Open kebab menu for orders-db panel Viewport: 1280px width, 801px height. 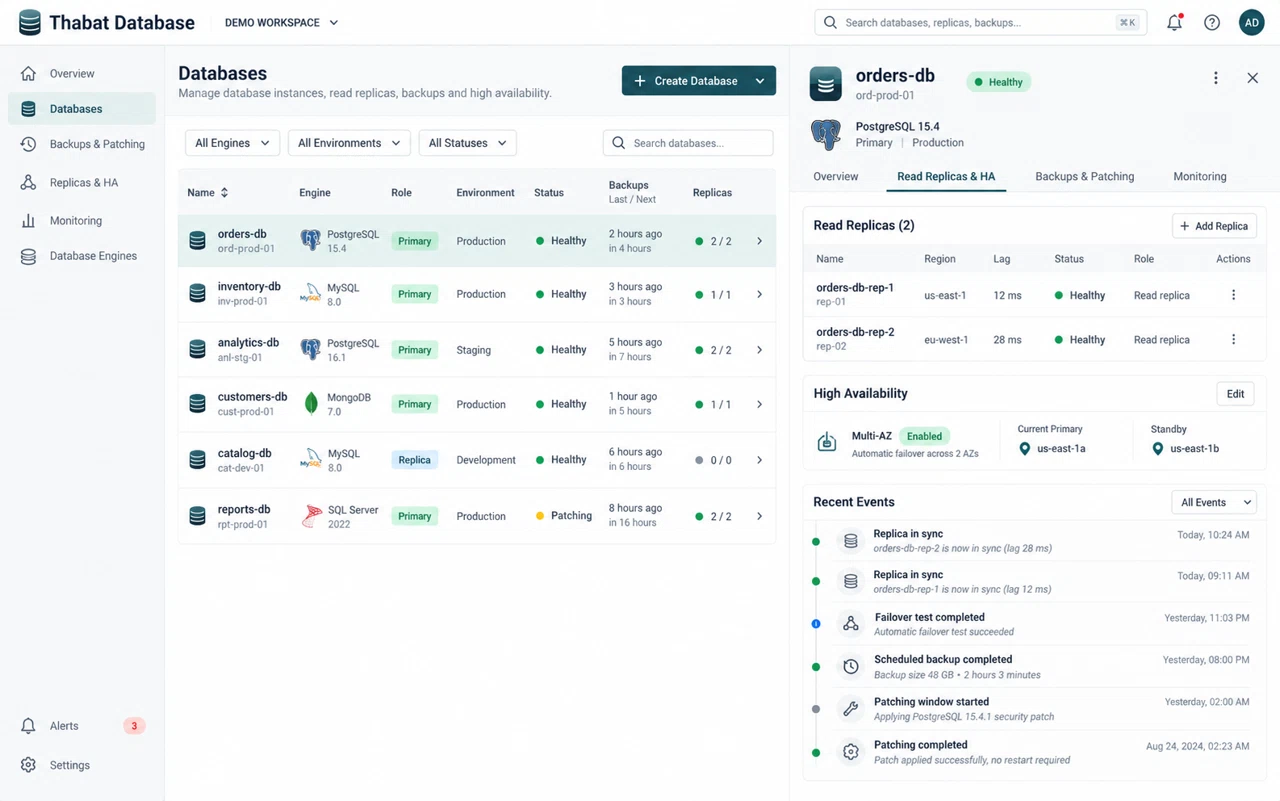coord(1216,78)
